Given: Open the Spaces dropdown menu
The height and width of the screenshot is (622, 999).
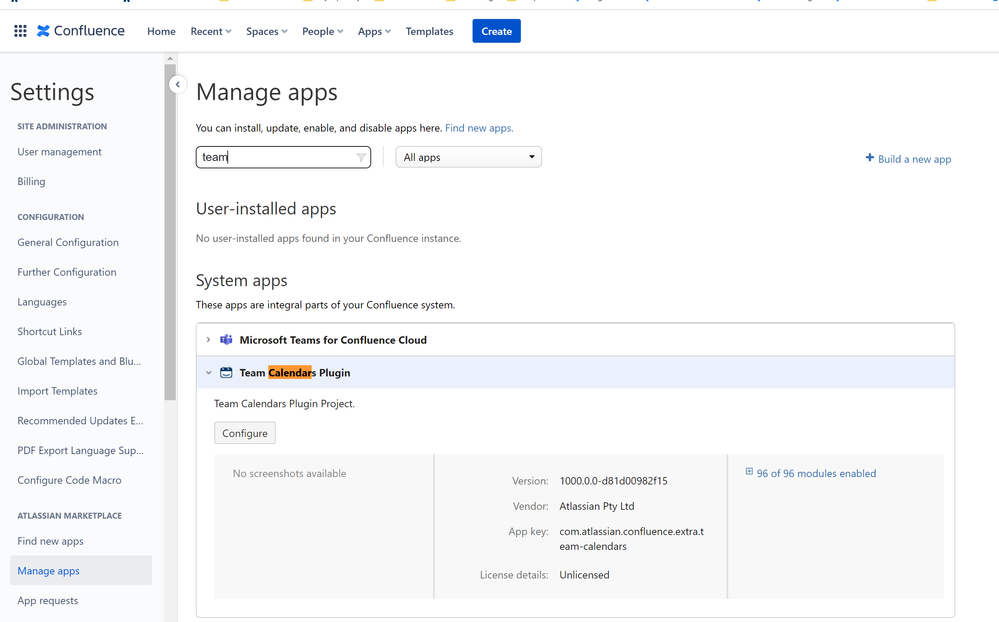Looking at the screenshot, I should 266,31.
